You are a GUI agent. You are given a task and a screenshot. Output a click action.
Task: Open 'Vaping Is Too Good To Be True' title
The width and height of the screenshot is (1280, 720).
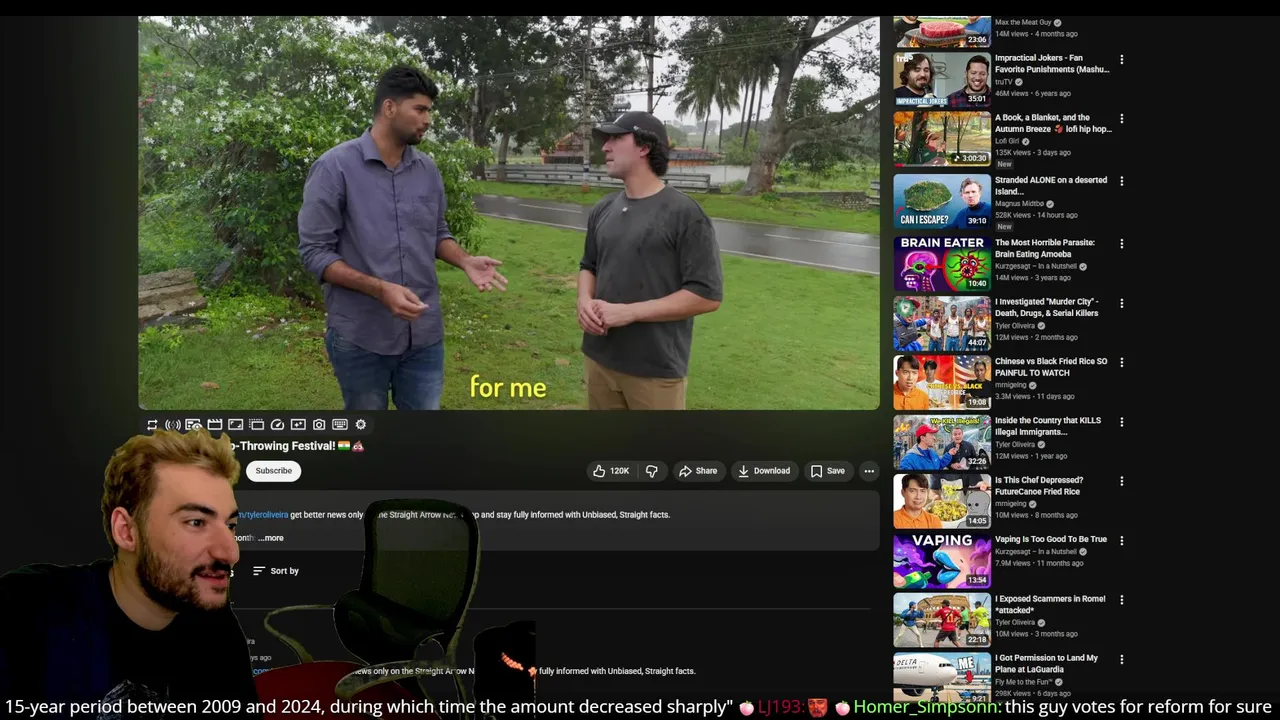click(x=1051, y=539)
